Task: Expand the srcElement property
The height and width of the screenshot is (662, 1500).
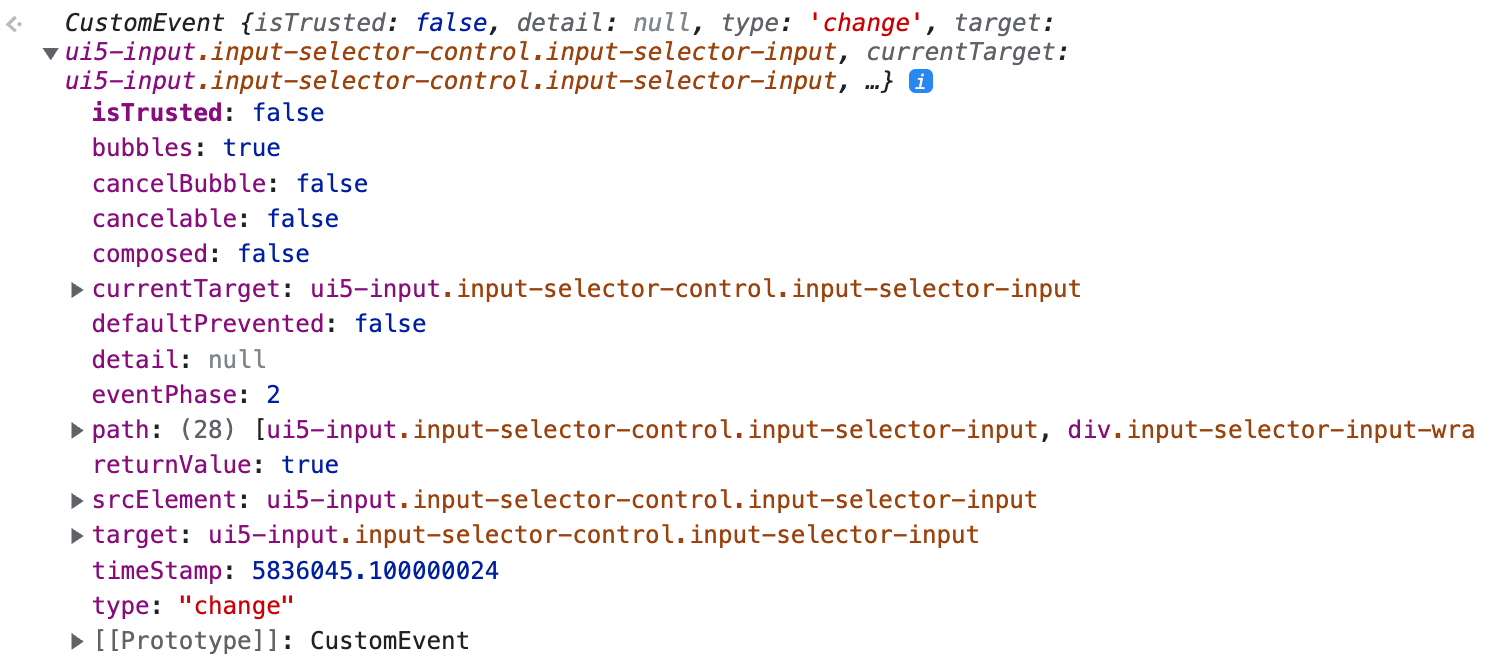Action: (77, 499)
